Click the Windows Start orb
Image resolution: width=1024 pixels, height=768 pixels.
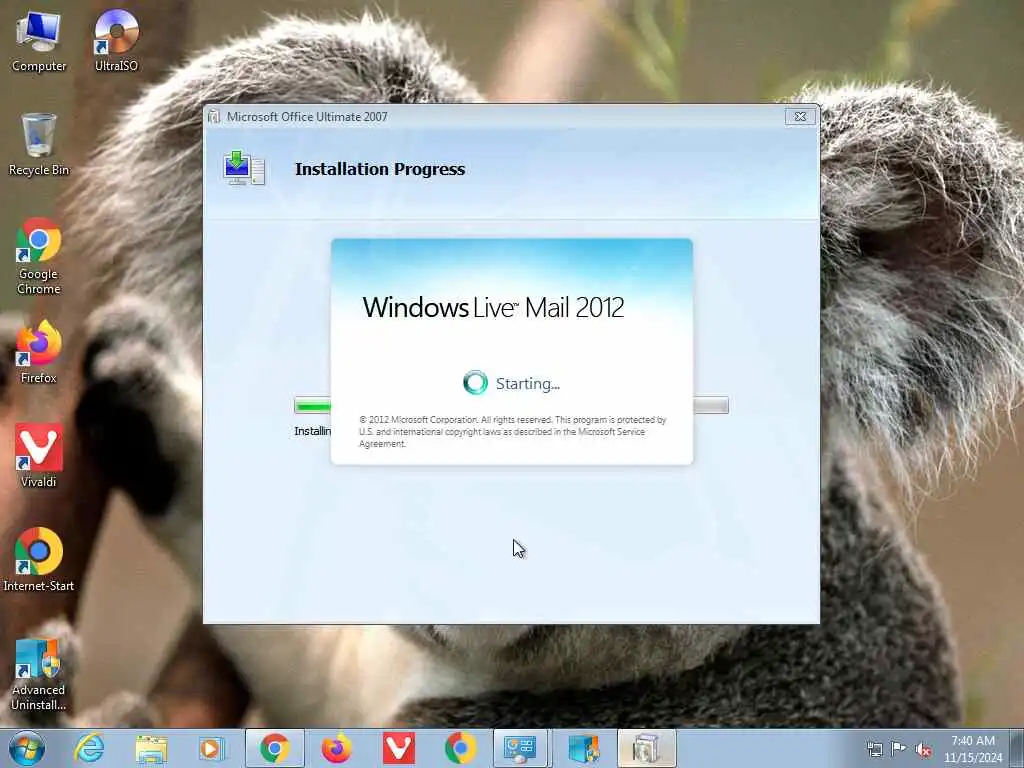[x=27, y=748]
